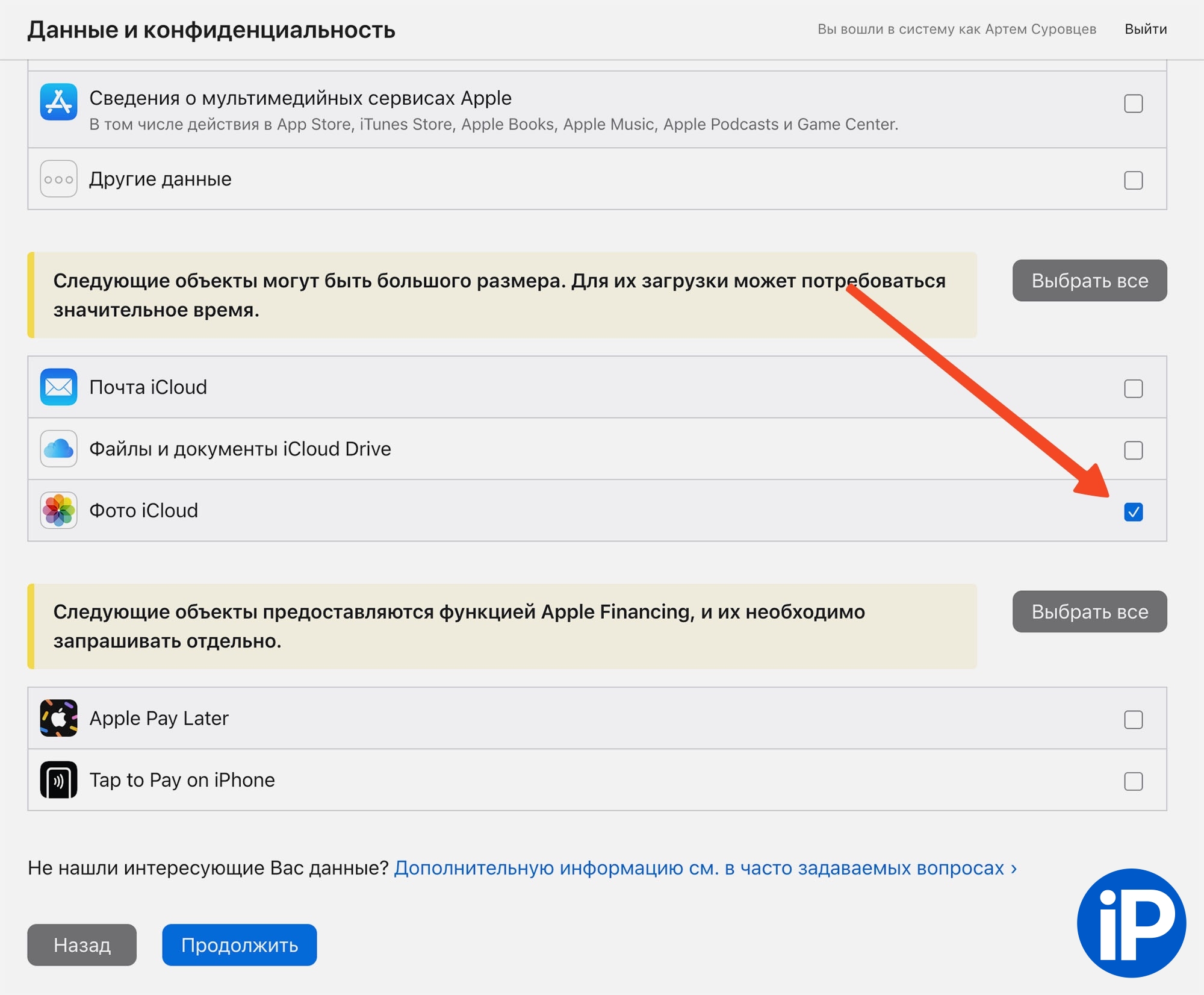
Task: Check the Apple Pay Later checkbox
Action: coord(1133,719)
